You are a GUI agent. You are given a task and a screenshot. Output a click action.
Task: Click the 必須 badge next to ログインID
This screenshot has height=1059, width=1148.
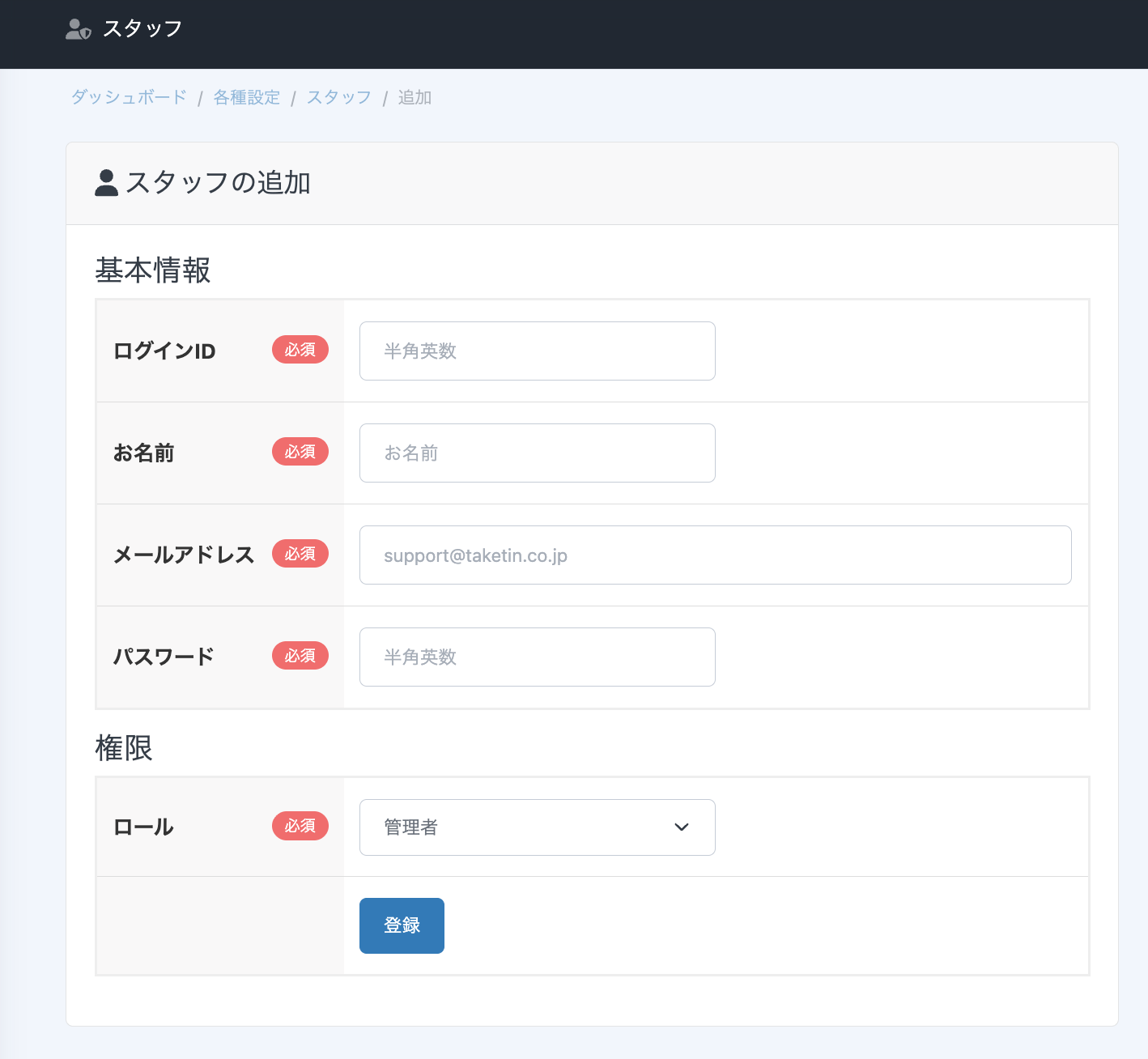click(x=300, y=350)
